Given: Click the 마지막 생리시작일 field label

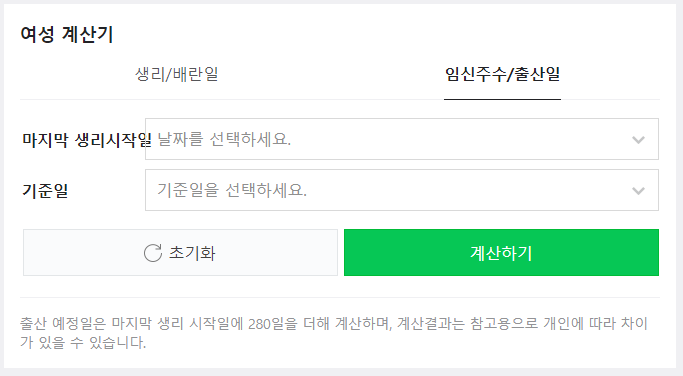Looking at the screenshot, I should point(87,140).
